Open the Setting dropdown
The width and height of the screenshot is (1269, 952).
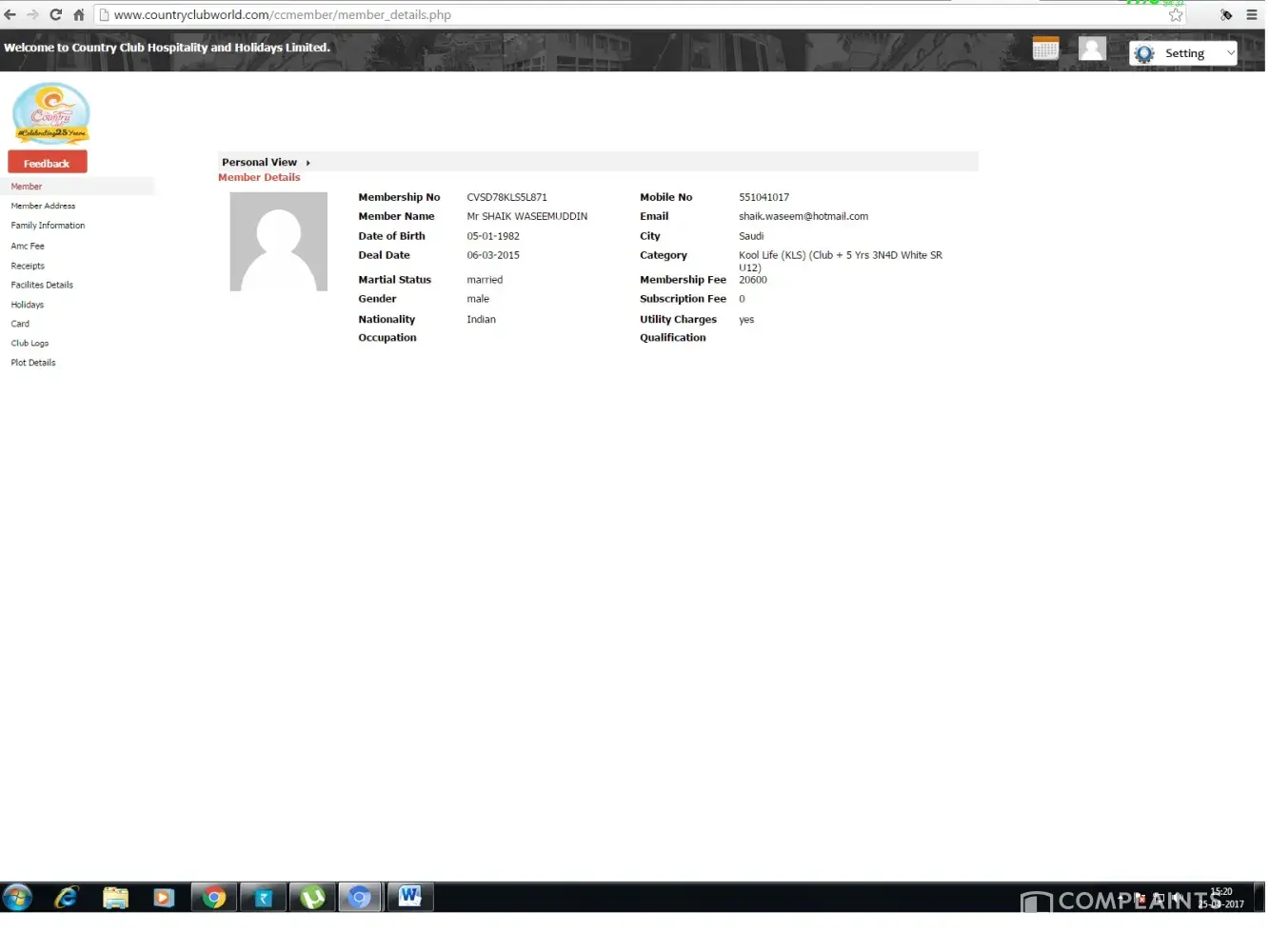coord(1183,54)
